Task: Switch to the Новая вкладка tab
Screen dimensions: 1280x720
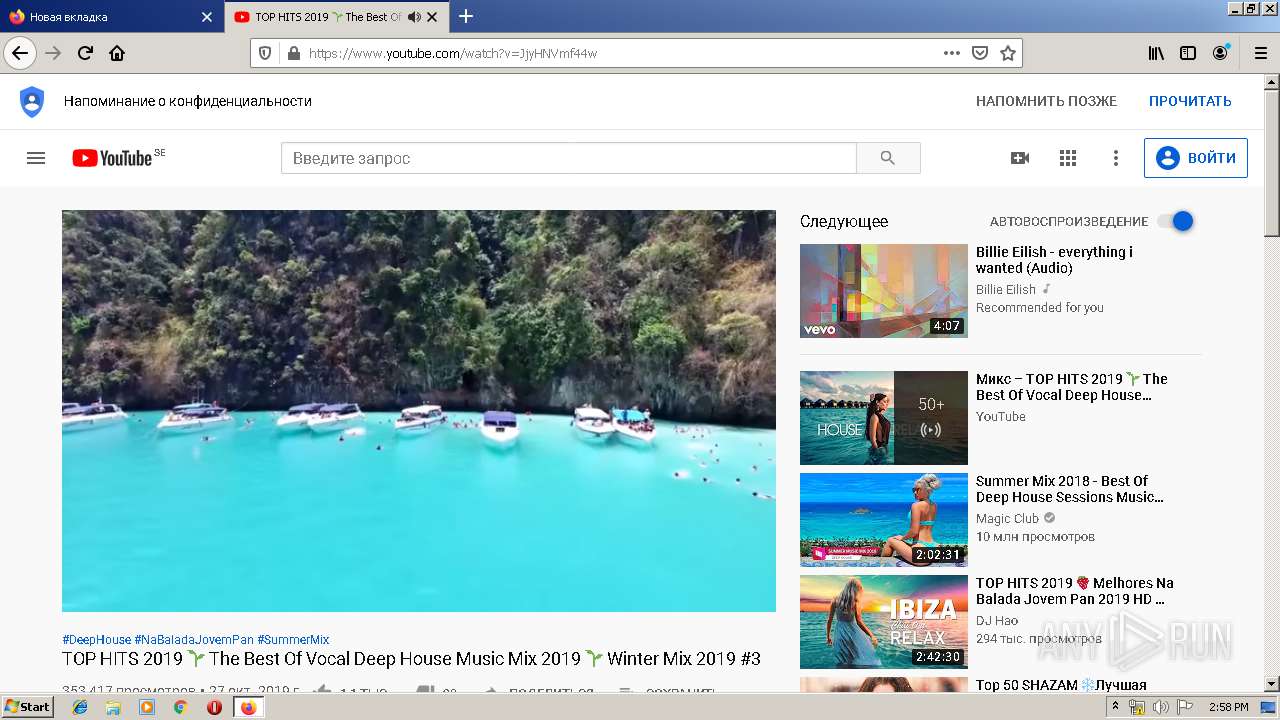Action: pyautogui.click(x=100, y=17)
